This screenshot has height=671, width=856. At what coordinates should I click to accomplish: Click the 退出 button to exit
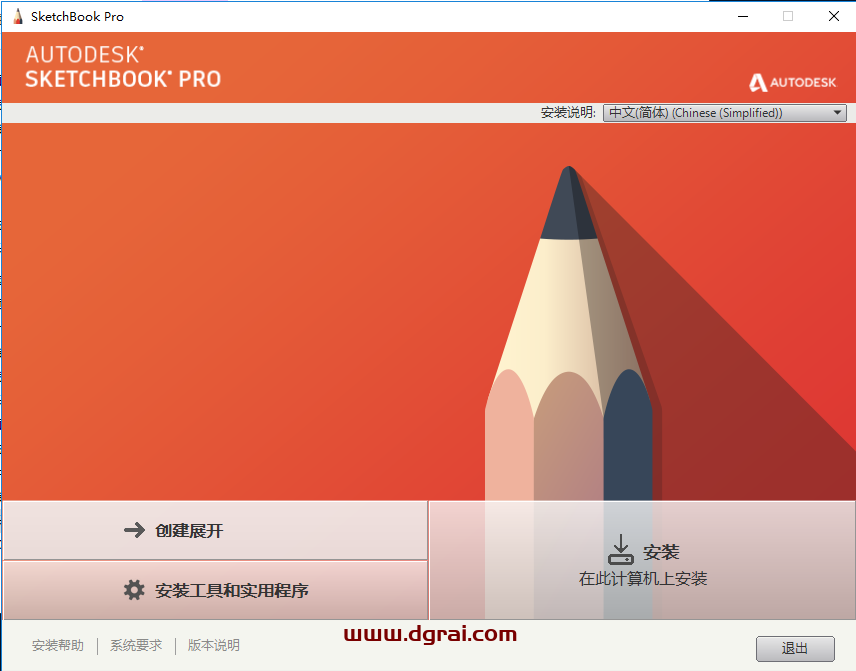coord(795,649)
